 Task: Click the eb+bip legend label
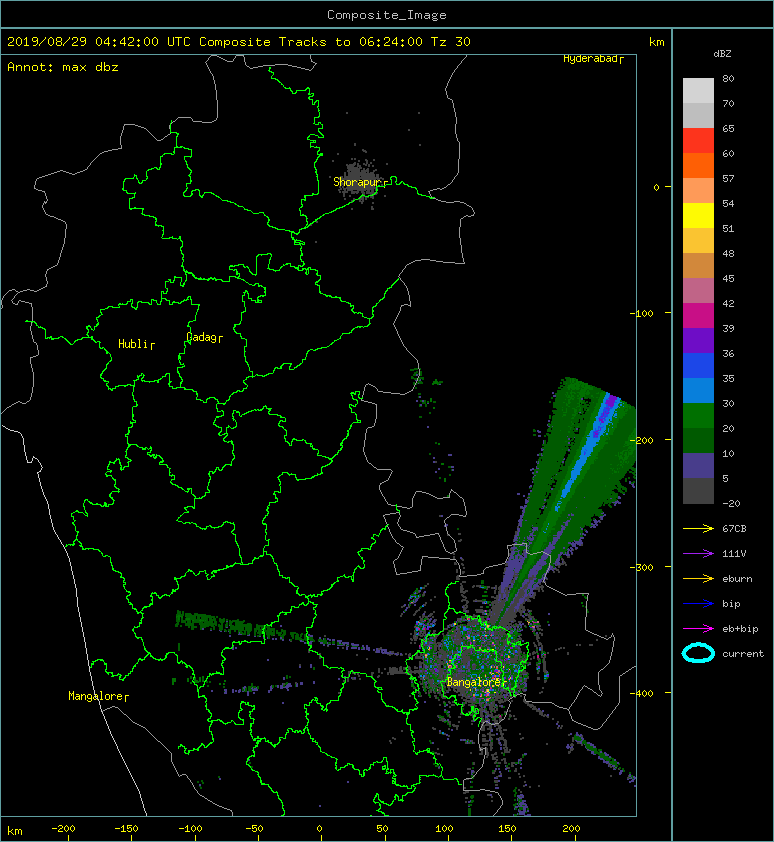(740, 628)
